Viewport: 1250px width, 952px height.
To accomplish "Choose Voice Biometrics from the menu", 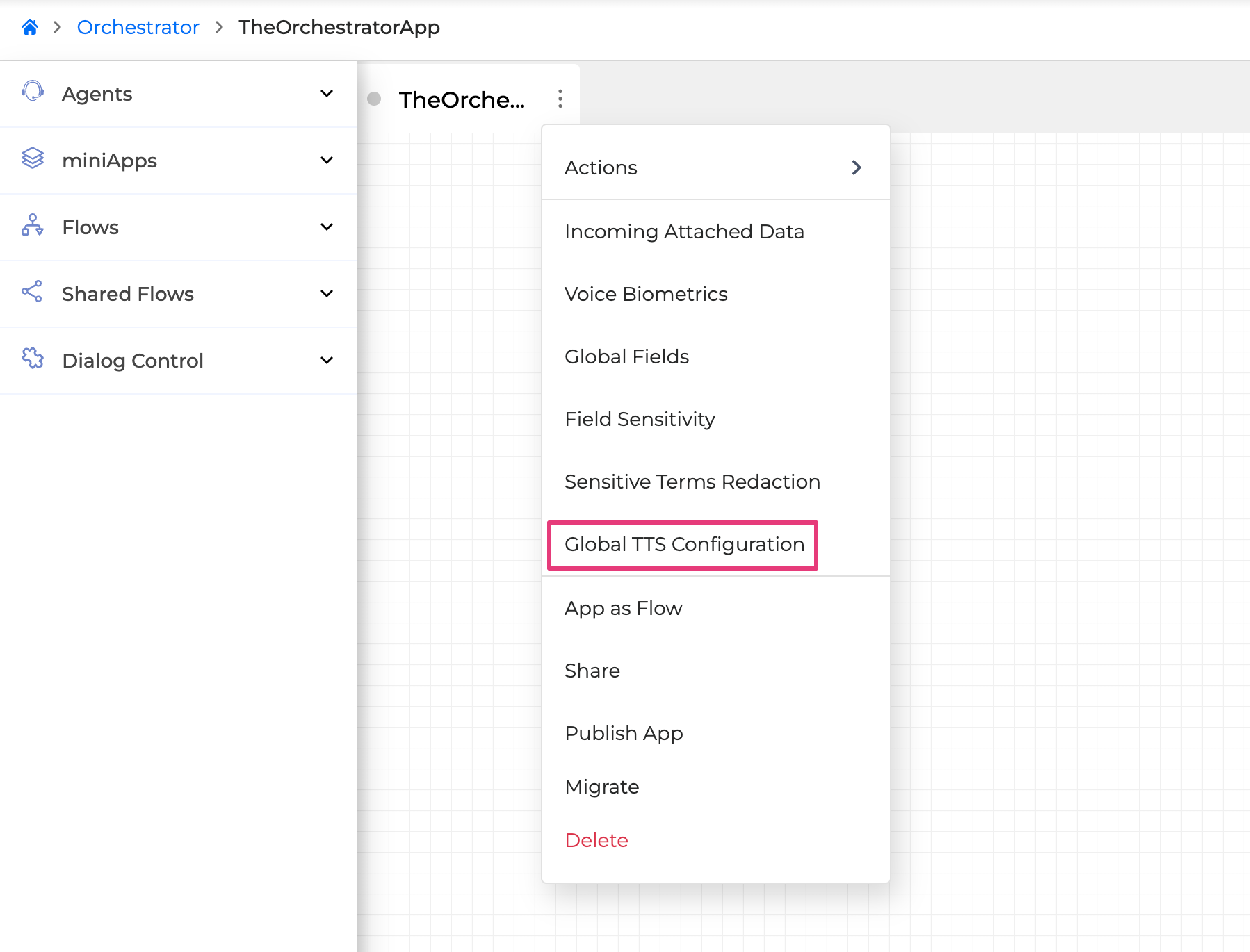I will [646, 294].
